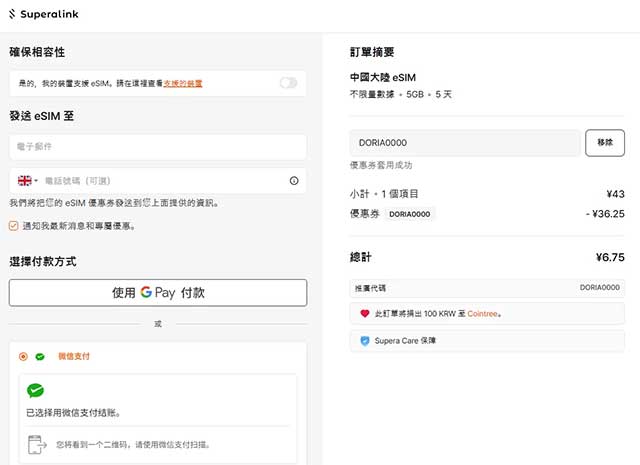Click the info icon in phone field
The height and width of the screenshot is (465, 640).
click(294, 181)
